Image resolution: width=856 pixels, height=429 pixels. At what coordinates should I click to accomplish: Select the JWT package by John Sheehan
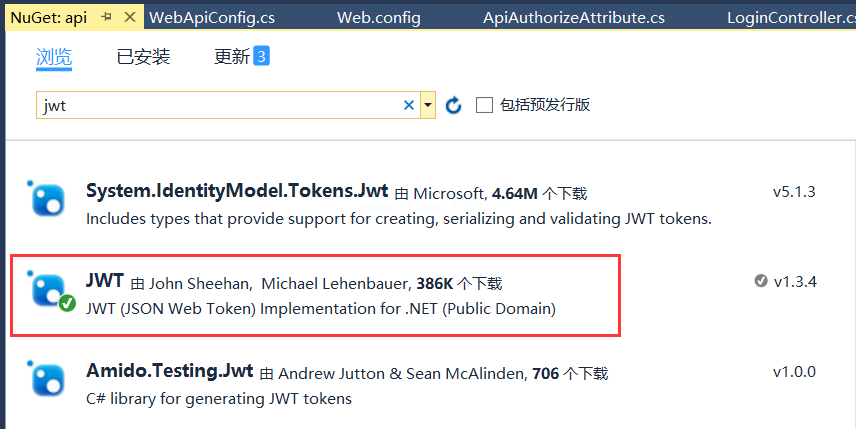[105, 281]
